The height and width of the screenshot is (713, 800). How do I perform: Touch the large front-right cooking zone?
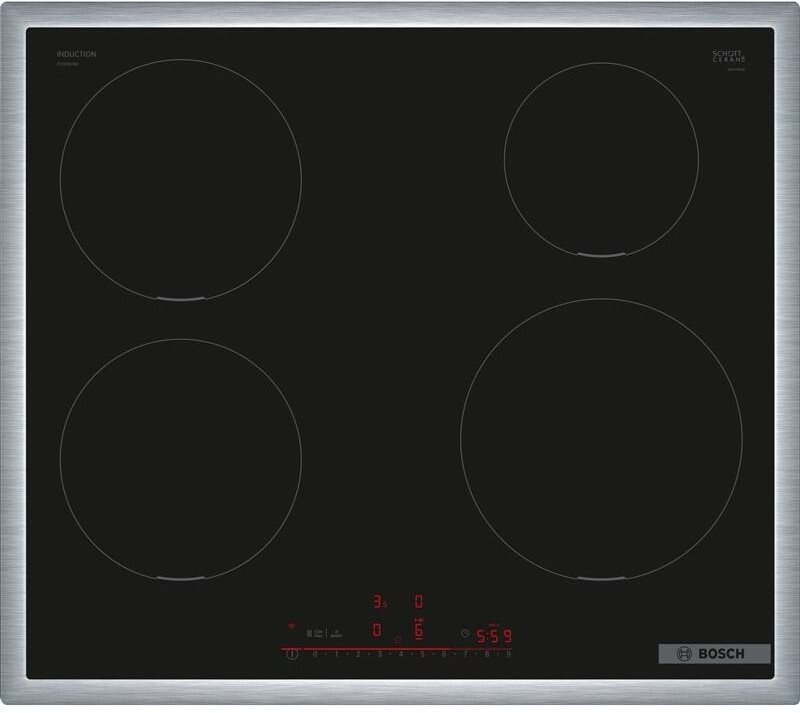(600, 438)
